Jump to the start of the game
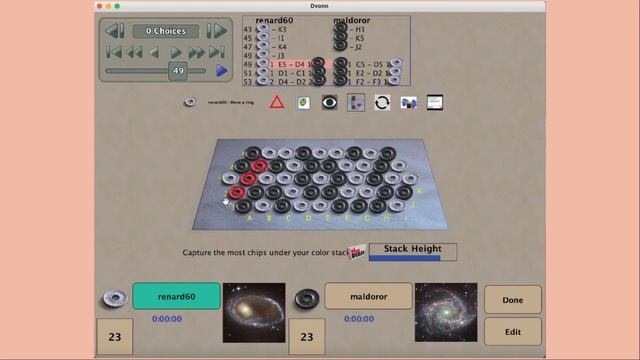 (114, 52)
